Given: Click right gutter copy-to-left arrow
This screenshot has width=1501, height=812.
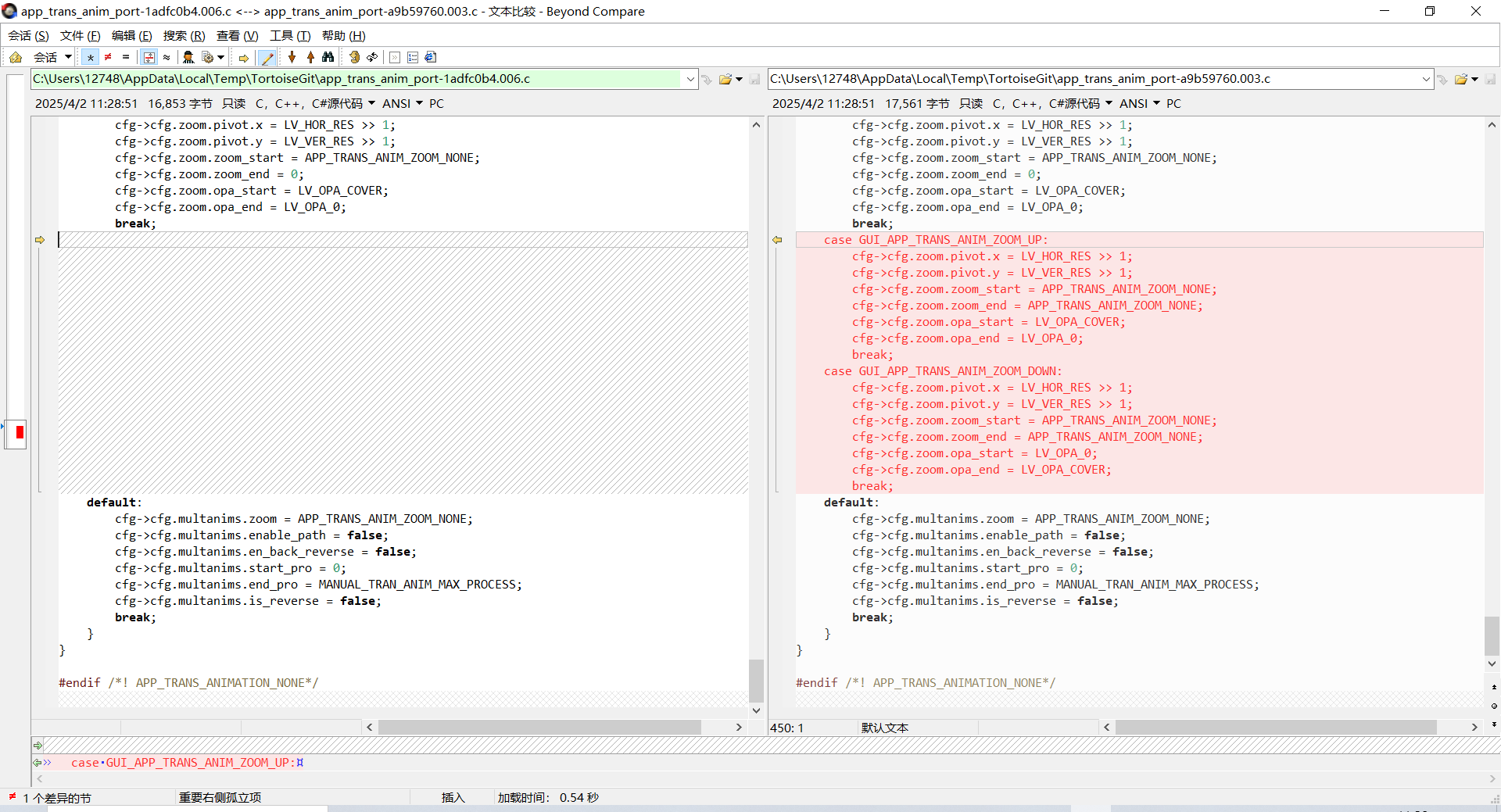Looking at the screenshot, I should click(x=777, y=240).
